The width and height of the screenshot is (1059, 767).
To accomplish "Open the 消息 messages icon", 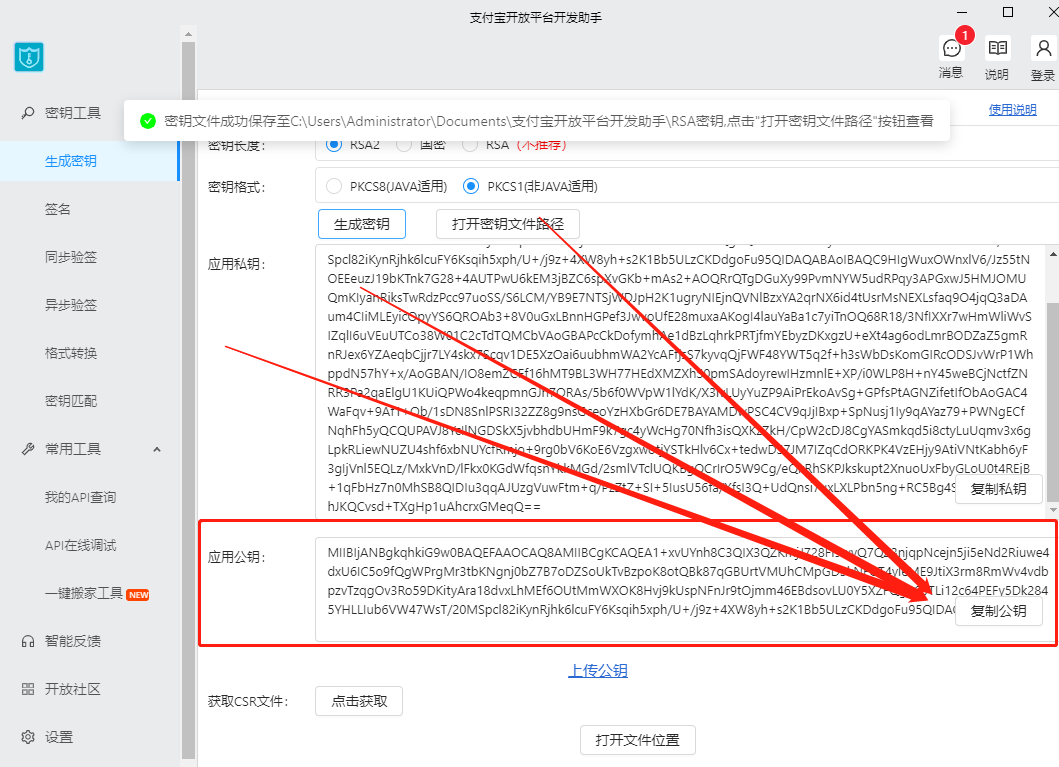I will 951,49.
